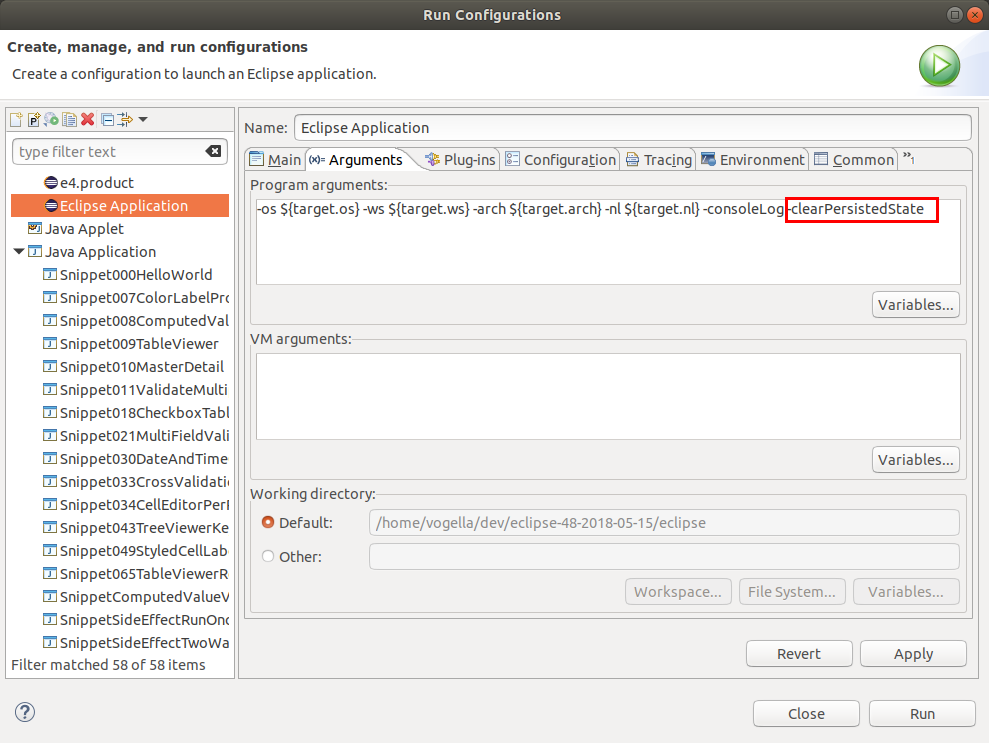Viewport: 989px width, 743px height.
Task: Show hidden tabs chevron list
Action: point(908,158)
